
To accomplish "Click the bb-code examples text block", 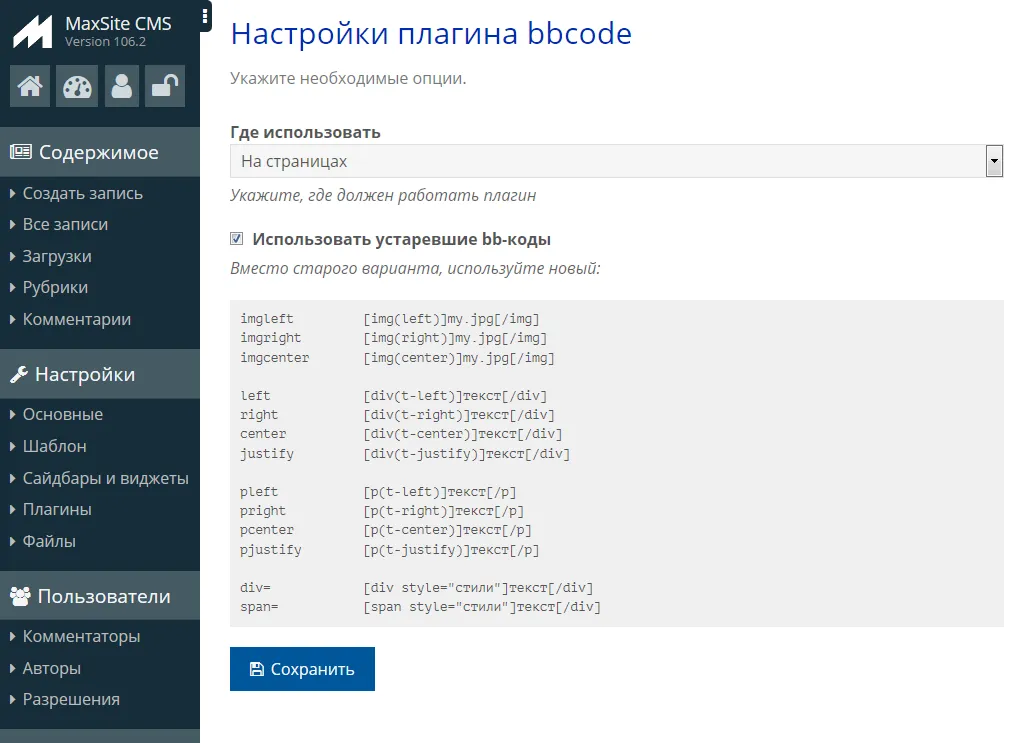I will [616, 463].
